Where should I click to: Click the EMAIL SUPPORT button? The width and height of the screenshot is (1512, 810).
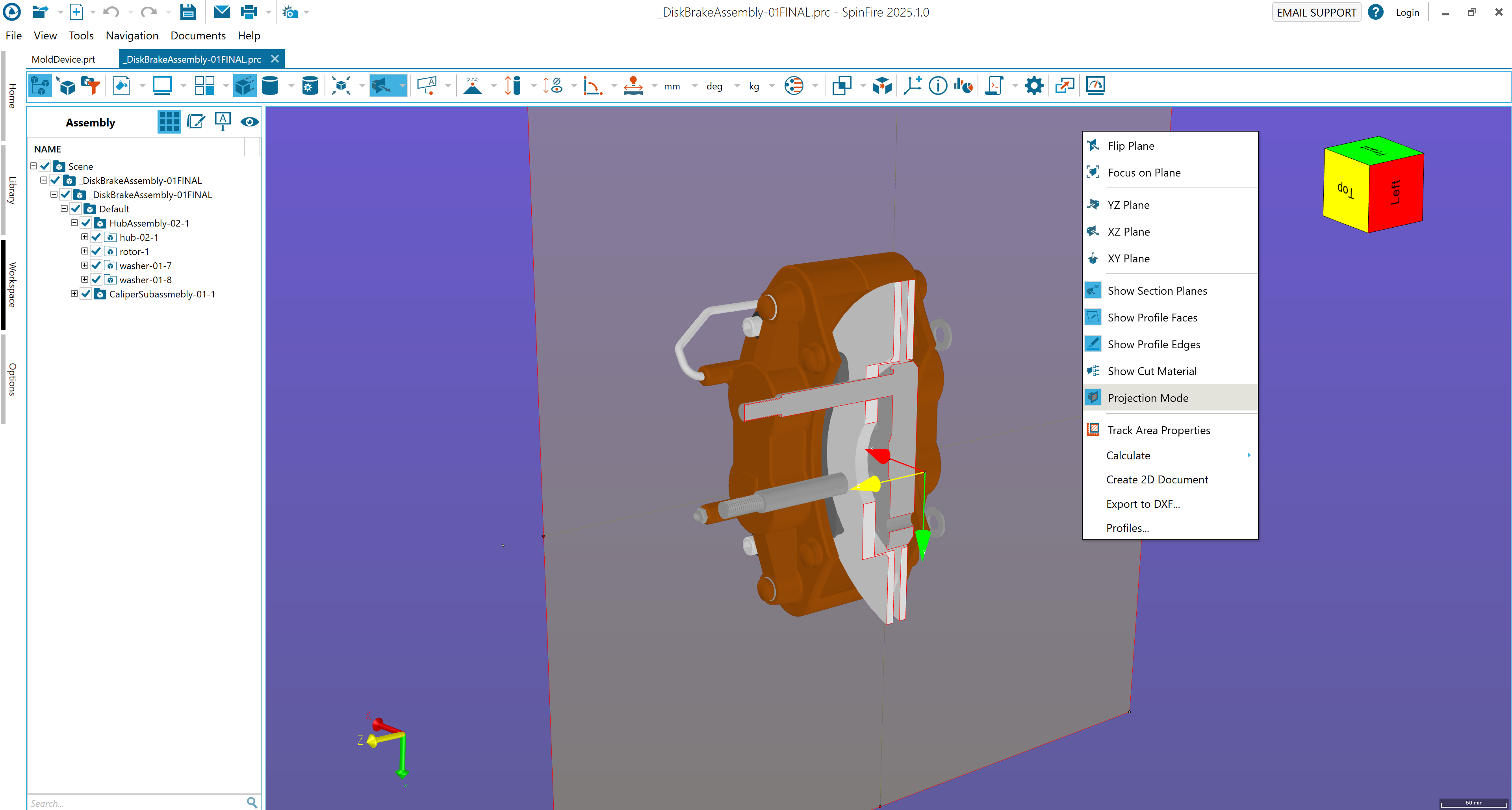(x=1316, y=12)
